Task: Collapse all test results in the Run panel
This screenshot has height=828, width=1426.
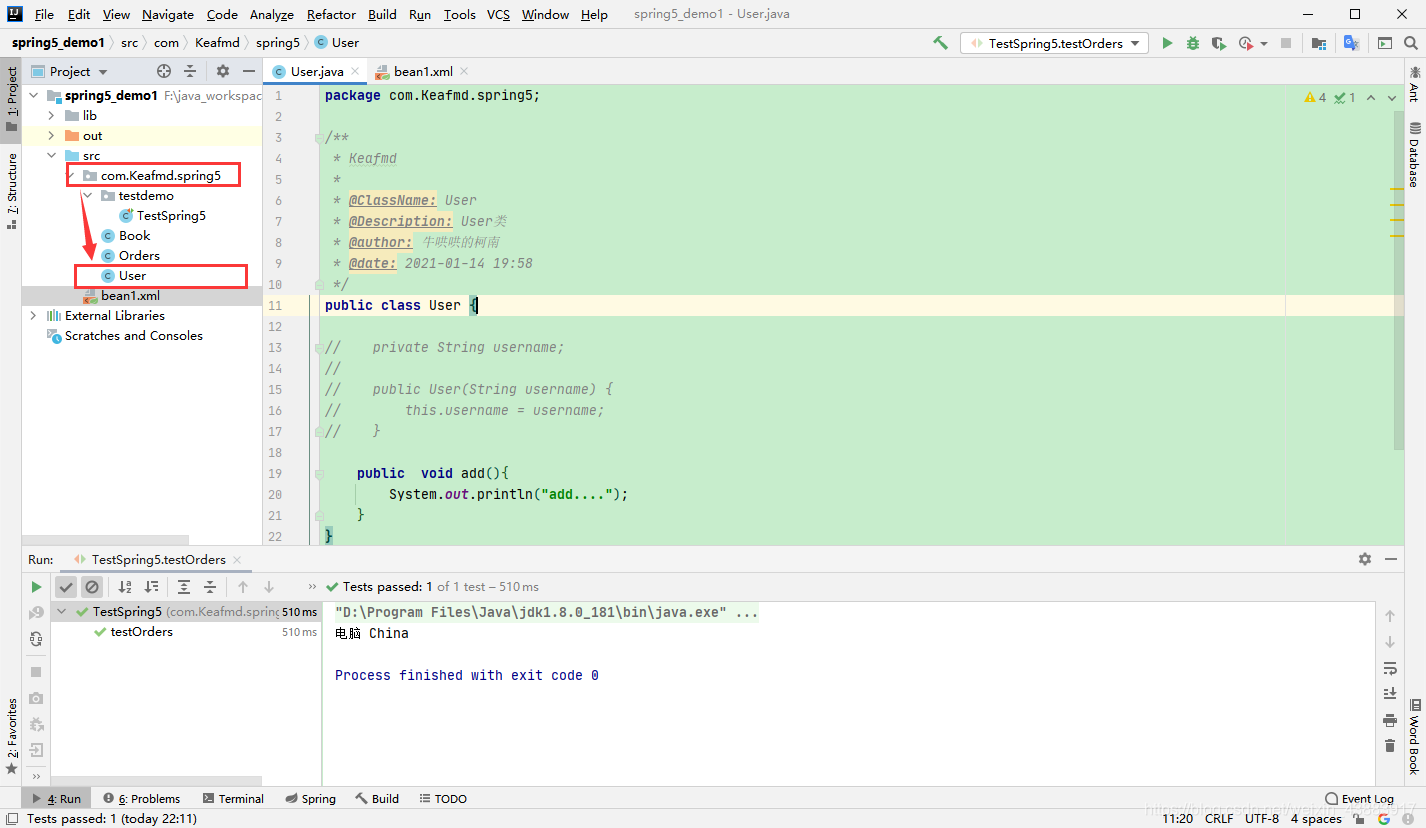Action: coord(210,587)
